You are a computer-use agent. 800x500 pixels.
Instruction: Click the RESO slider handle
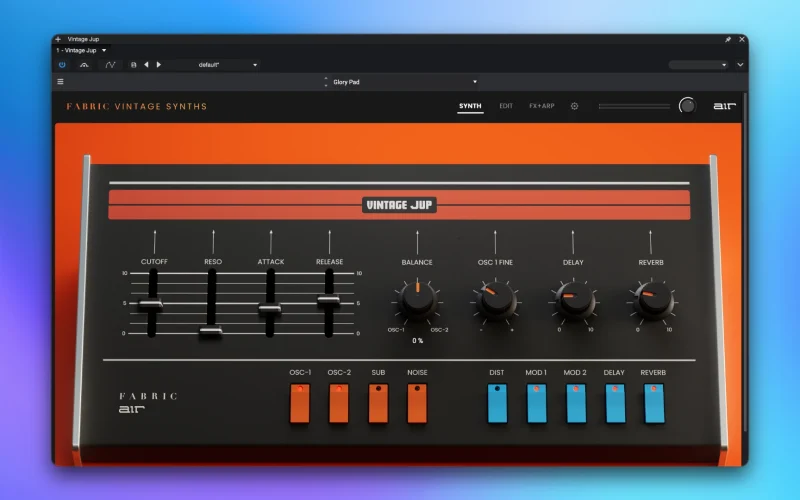(x=211, y=332)
